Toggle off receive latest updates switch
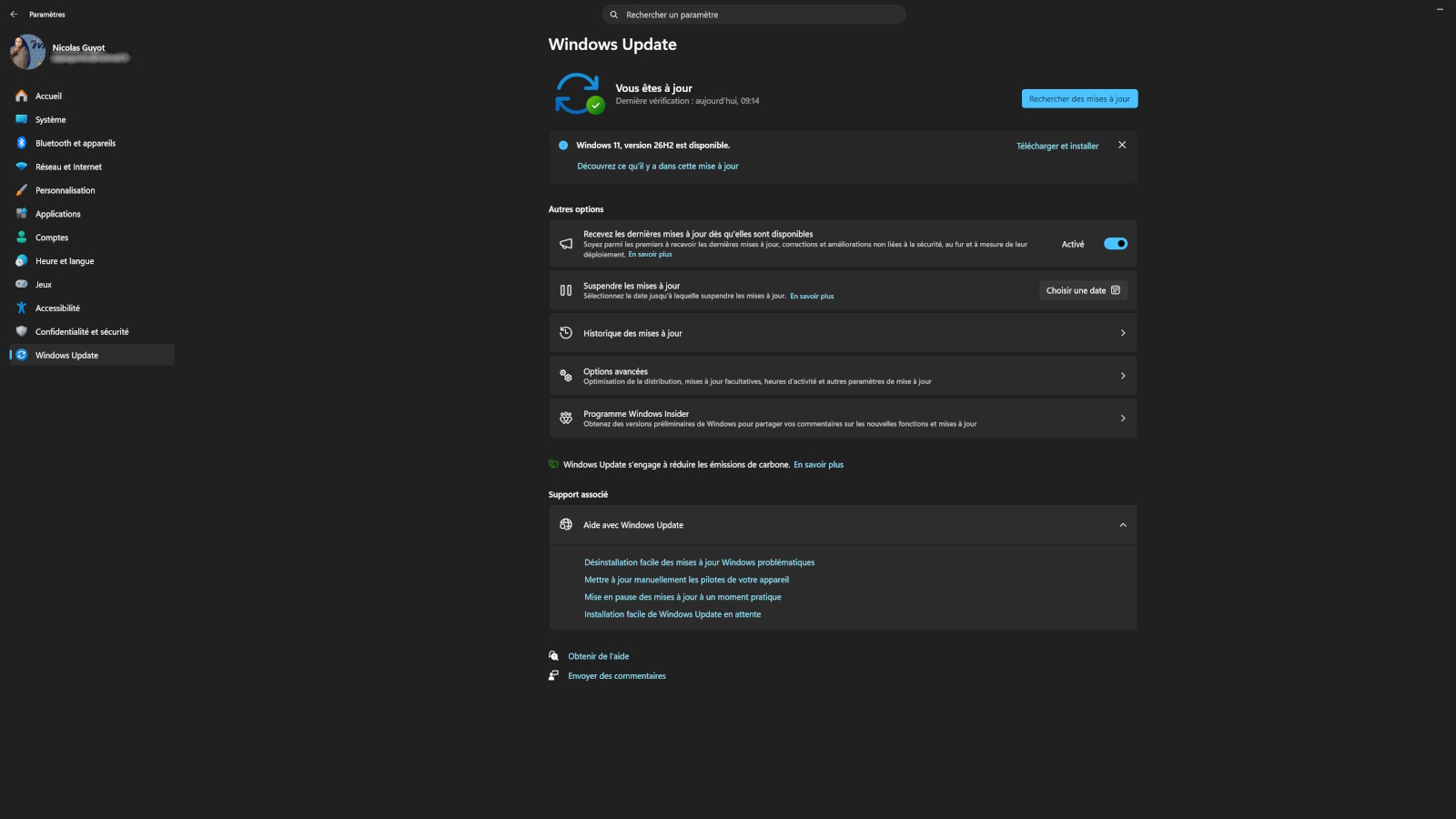 tap(1116, 244)
